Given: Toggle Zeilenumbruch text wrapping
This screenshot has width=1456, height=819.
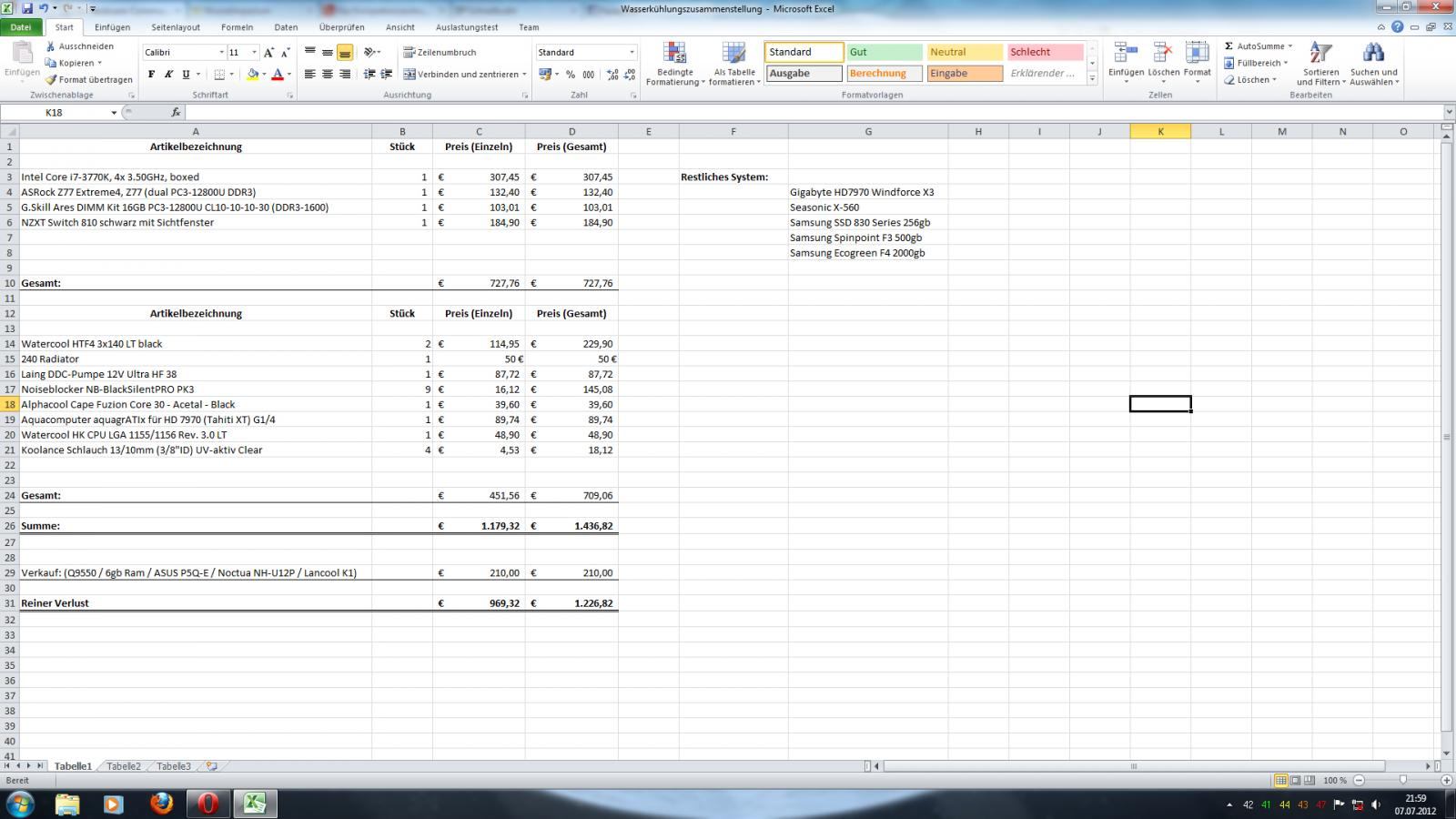Looking at the screenshot, I should [440, 52].
